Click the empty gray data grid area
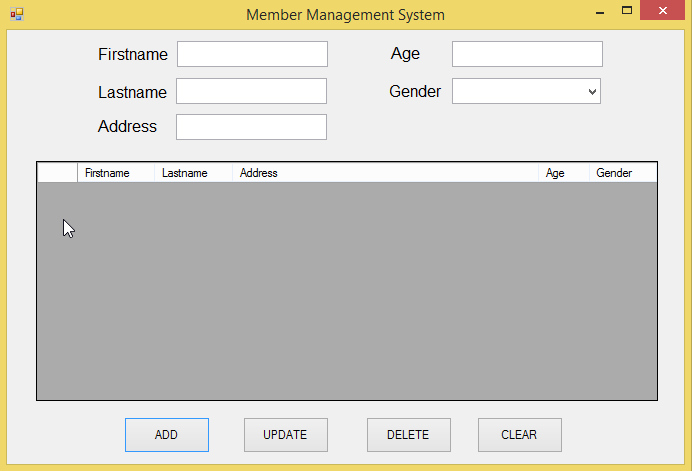The image size is (692, 471). click(347, 291)
